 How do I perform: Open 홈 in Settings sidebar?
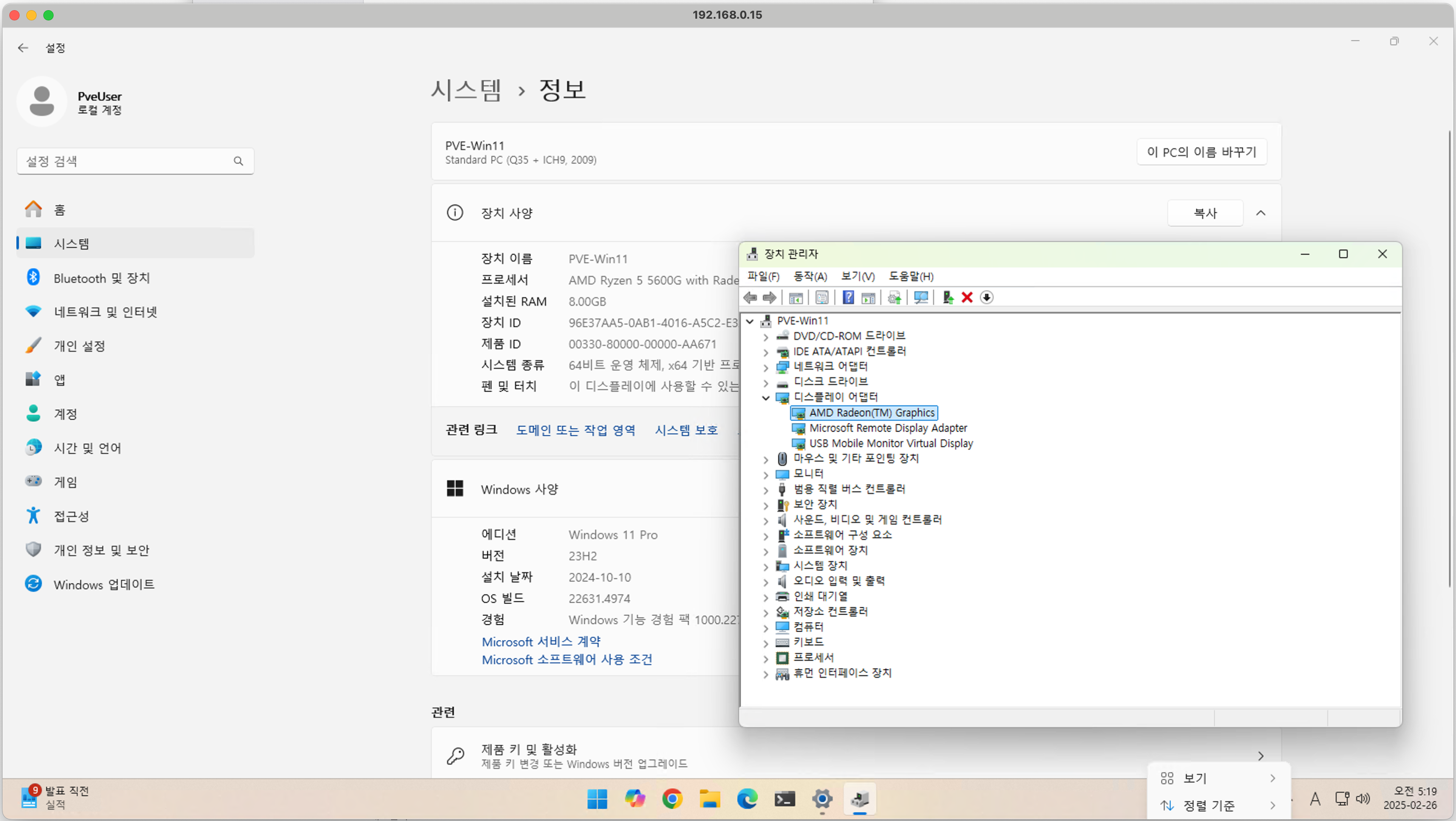(135, 209)
